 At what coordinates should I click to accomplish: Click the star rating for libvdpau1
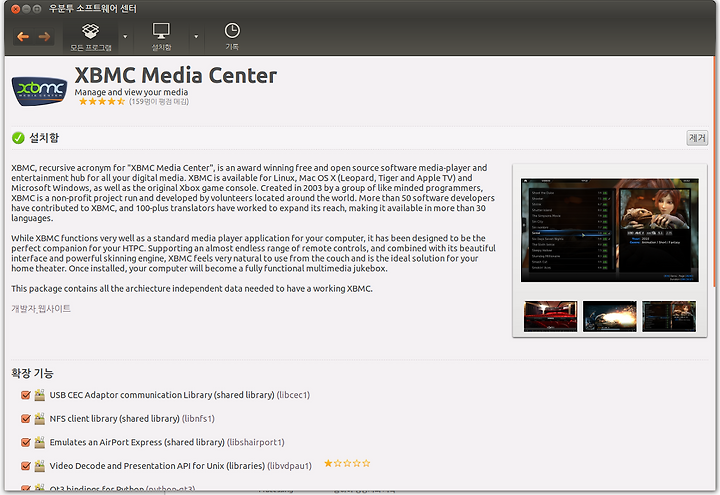click(x=347, y=463)
